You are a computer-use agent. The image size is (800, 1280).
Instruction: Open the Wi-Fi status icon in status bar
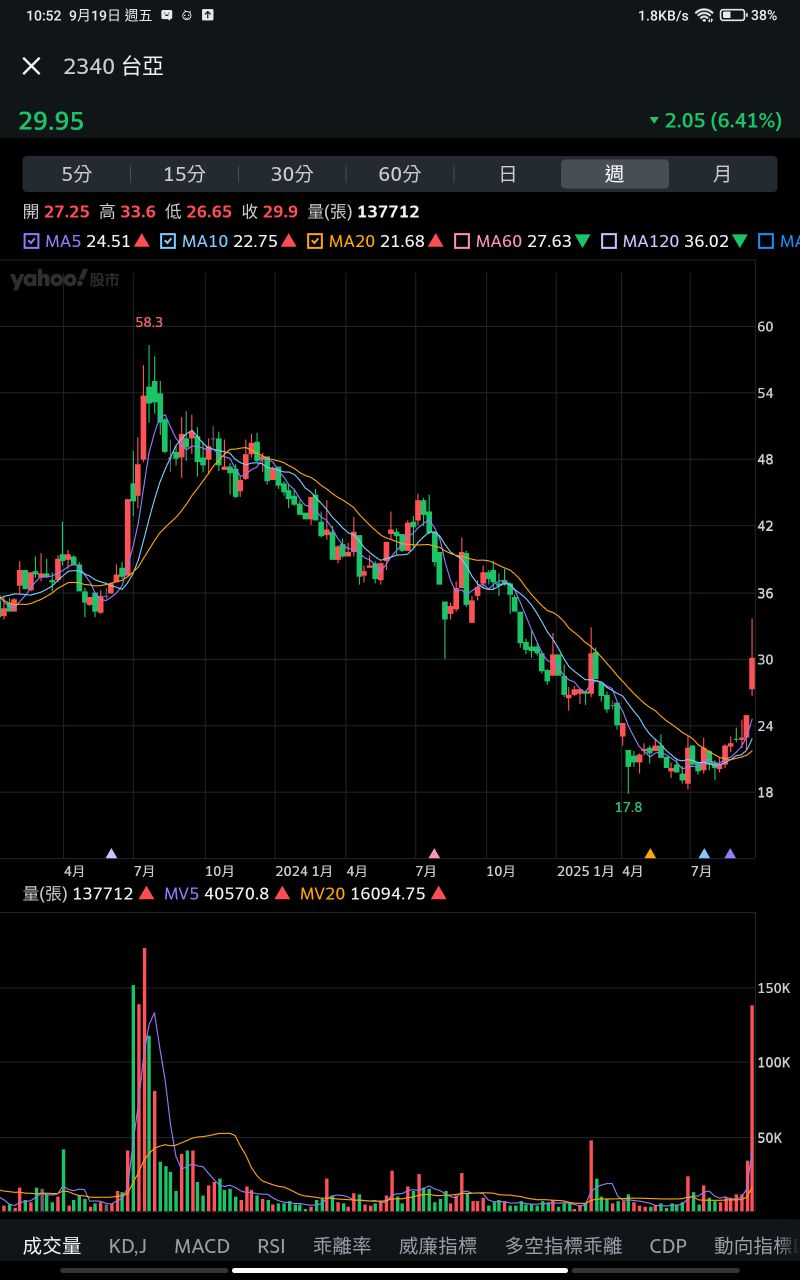tap(704, 16)
